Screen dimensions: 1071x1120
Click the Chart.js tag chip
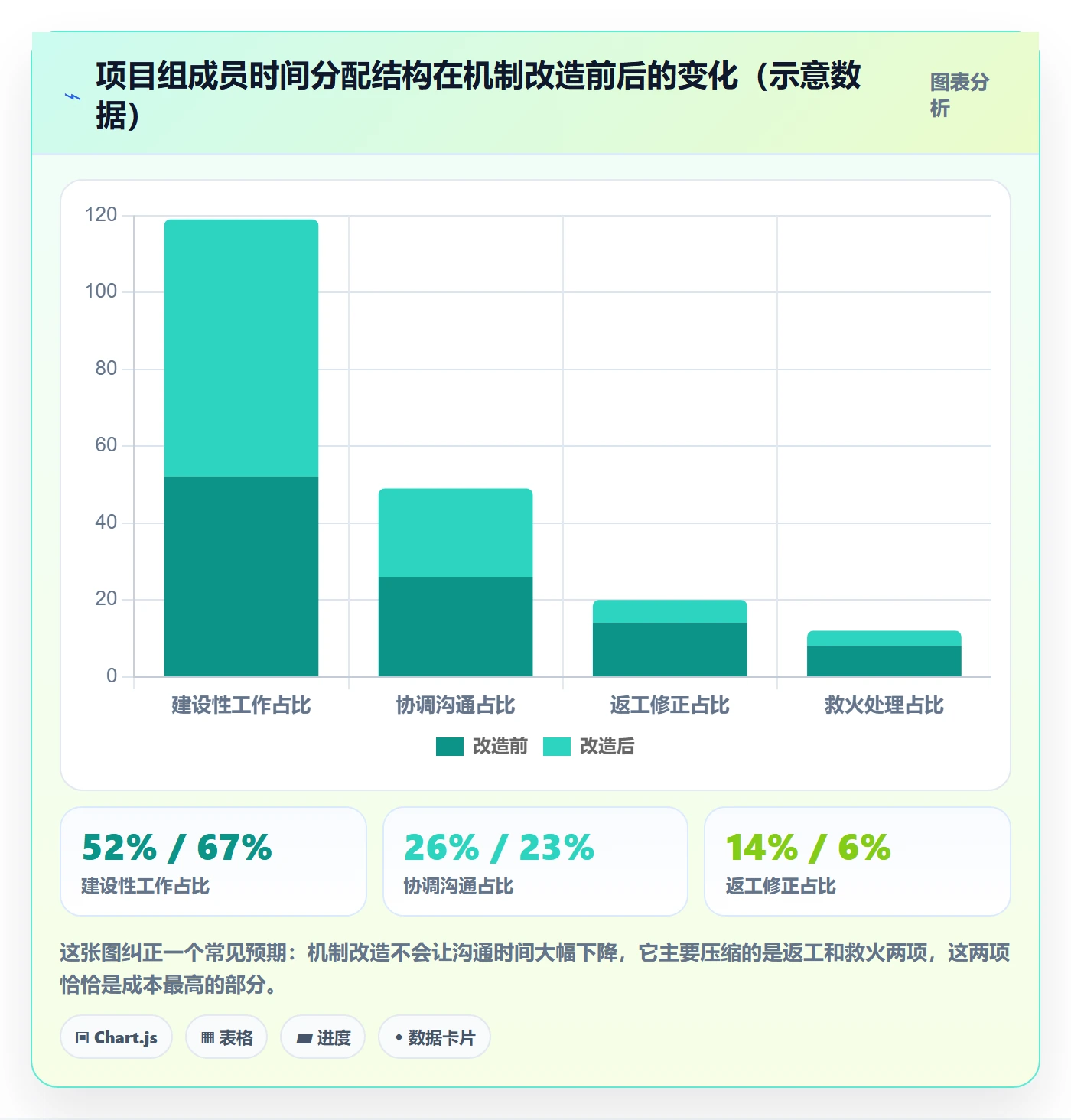pyautogui.click(x=116, y=1037)
